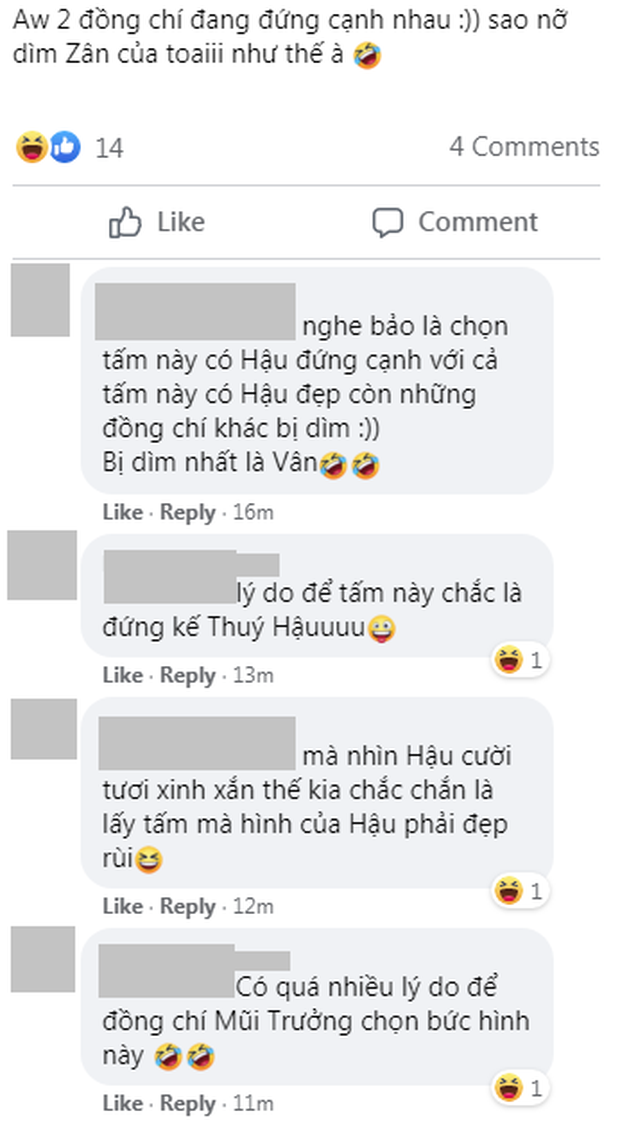
Task: Open the 11m timestamp of last comment
Action: tap(253, 1103)
